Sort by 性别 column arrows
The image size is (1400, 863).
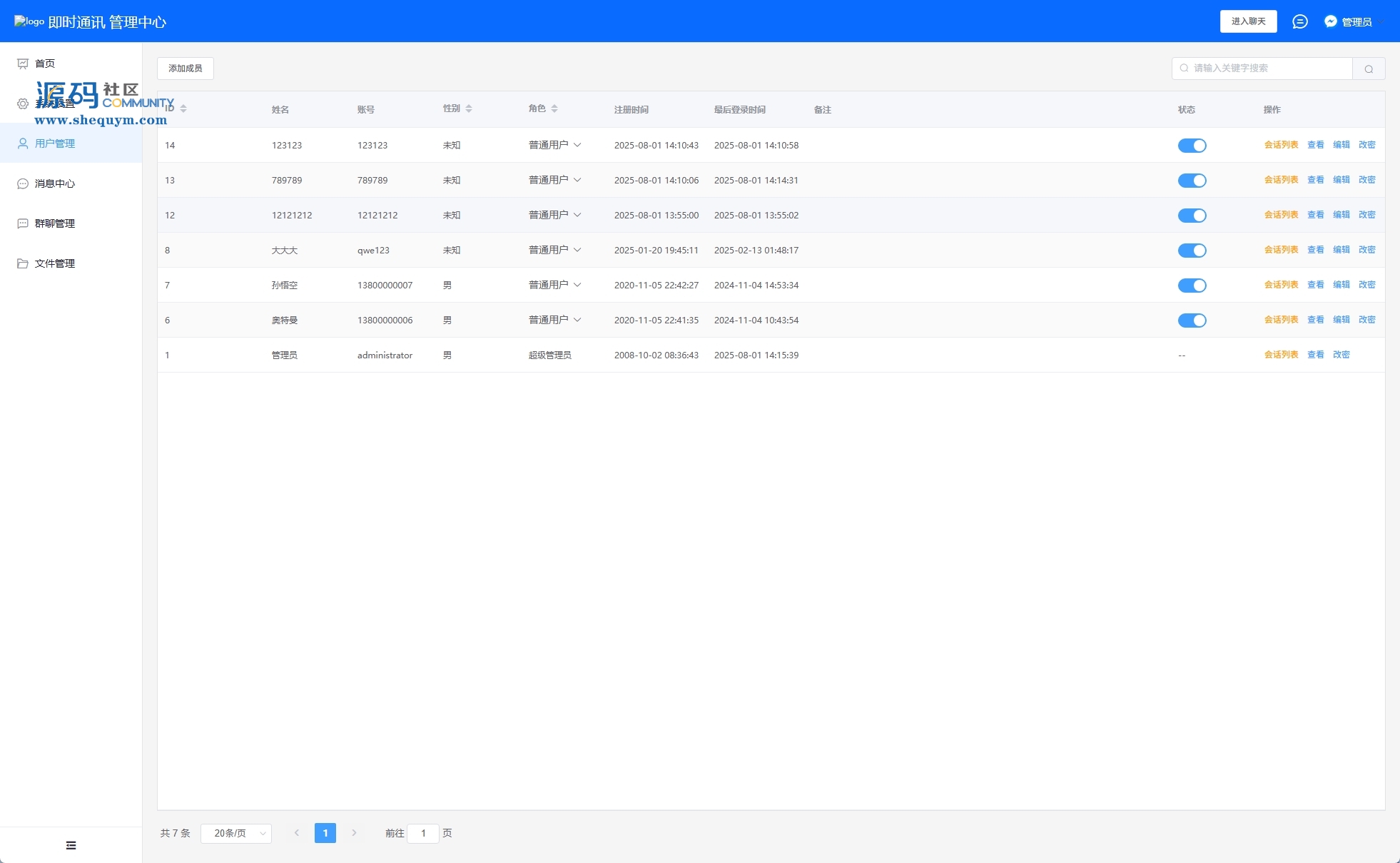pos(469,108)
